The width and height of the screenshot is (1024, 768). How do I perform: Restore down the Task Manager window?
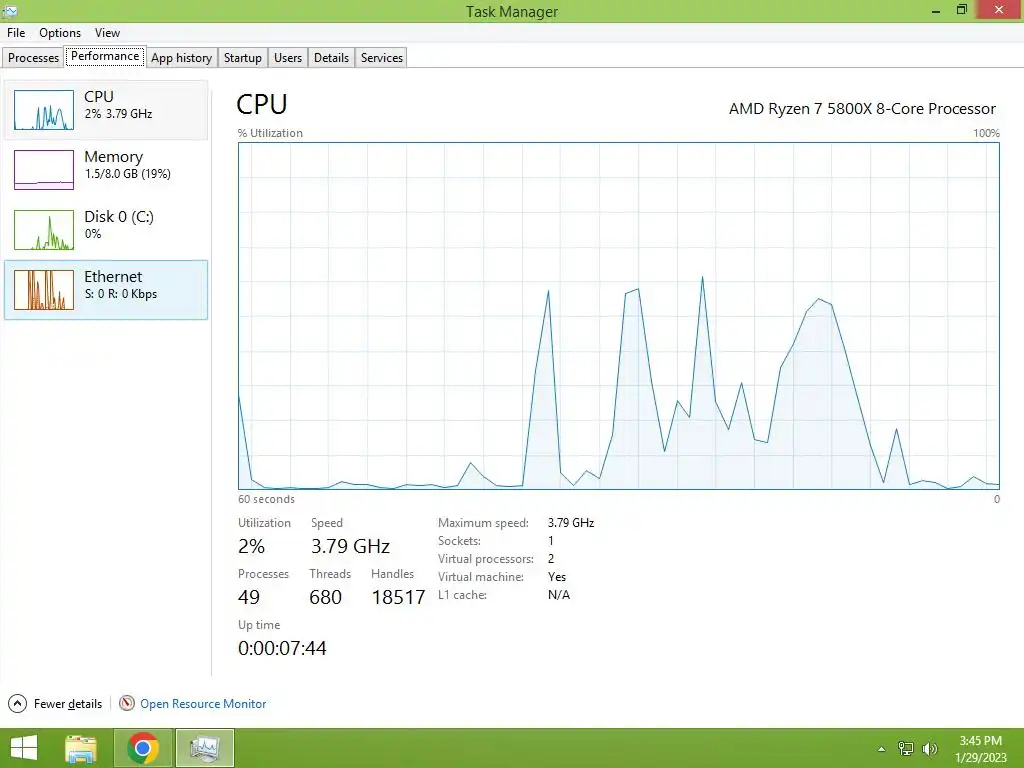962,10
